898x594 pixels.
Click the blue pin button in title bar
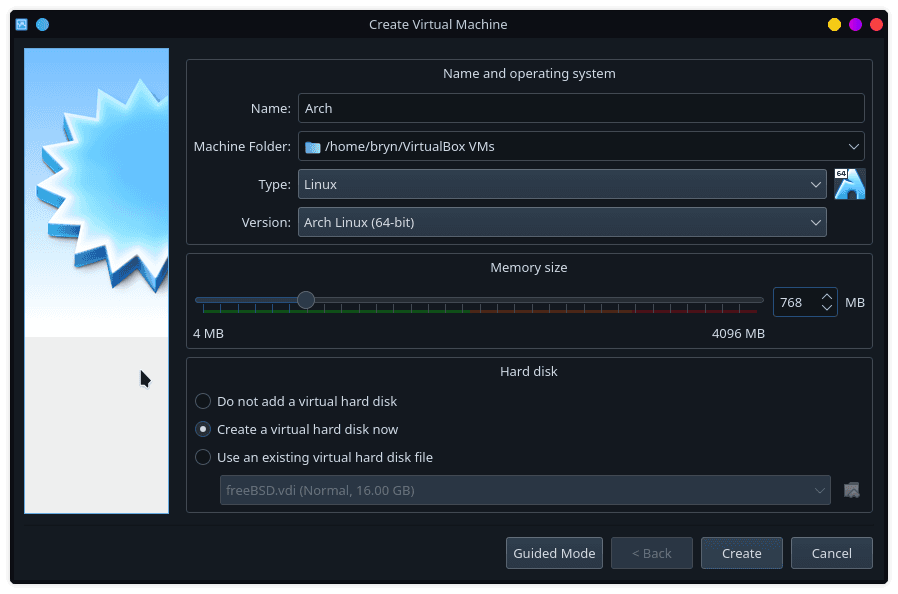[x=42, y=24]
